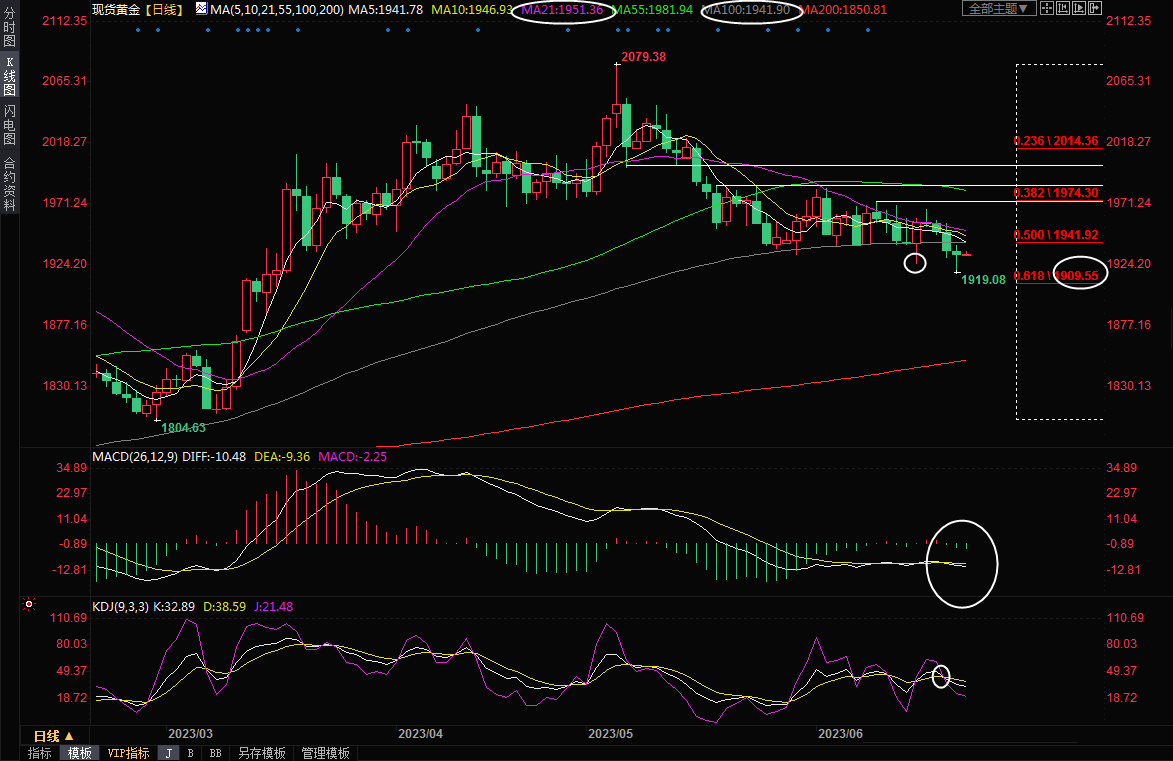Click the red sun icon beside KDJ

(x=28, y=606)
